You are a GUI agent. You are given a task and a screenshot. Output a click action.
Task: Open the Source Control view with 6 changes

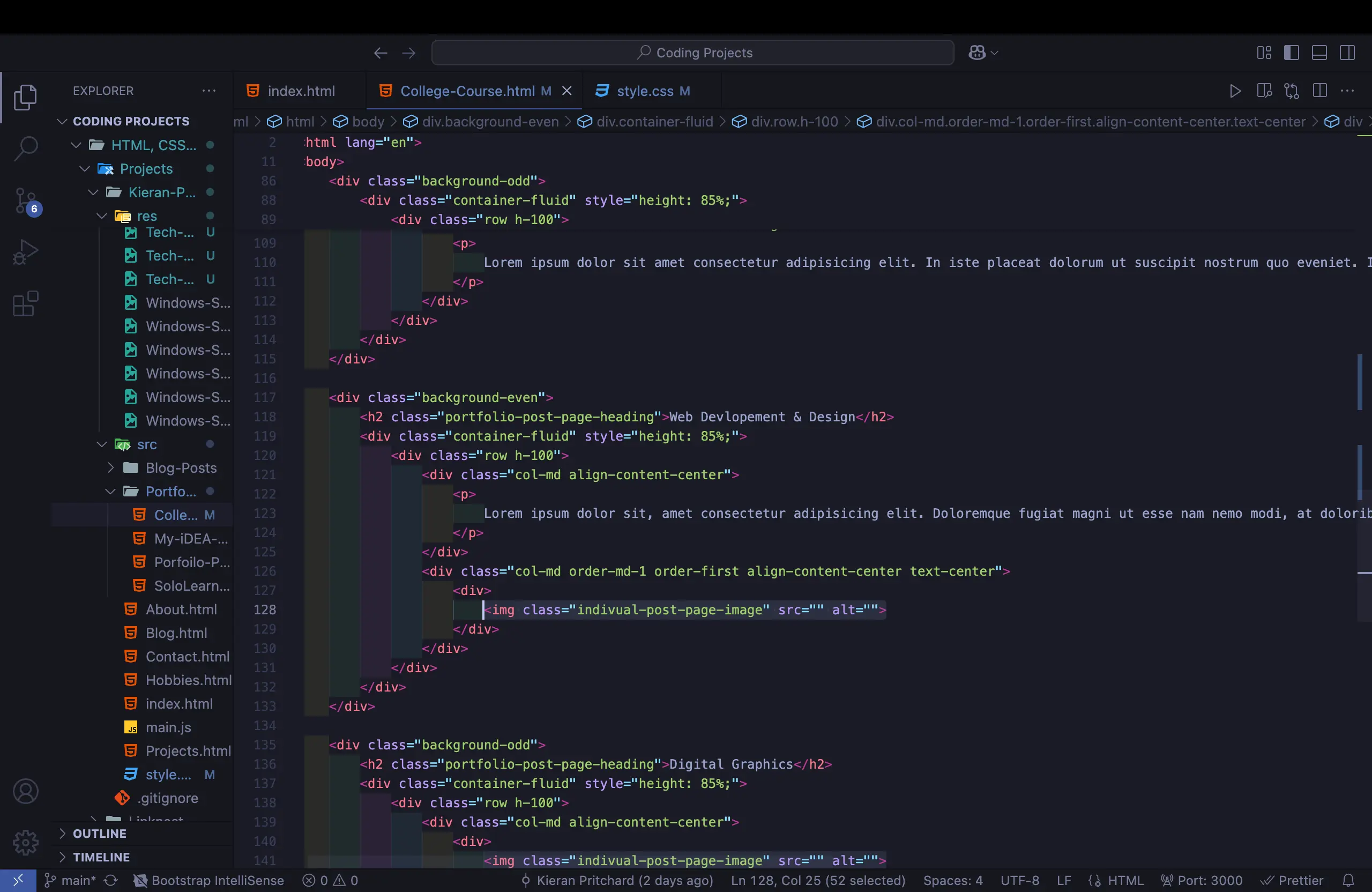pos(25,200)
